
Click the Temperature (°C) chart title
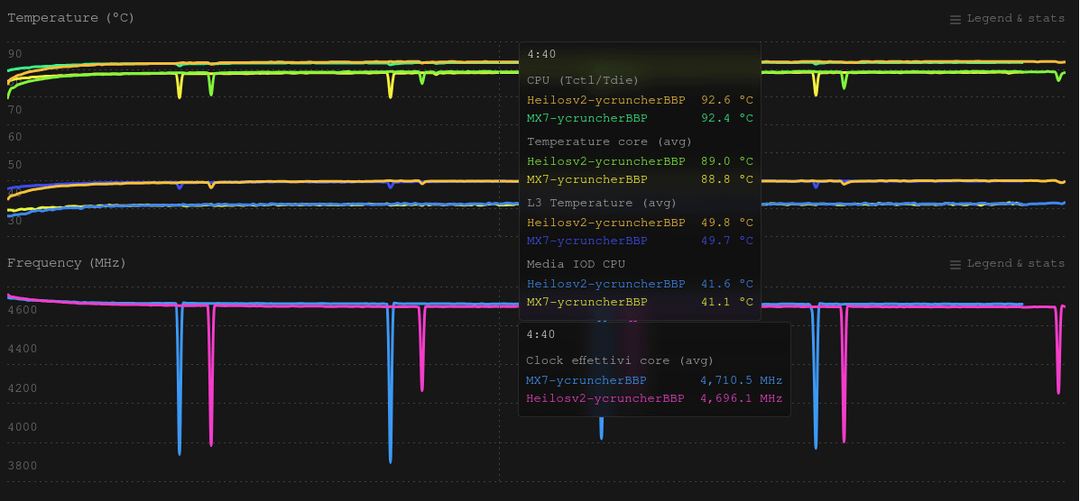(x=71, y=18)
